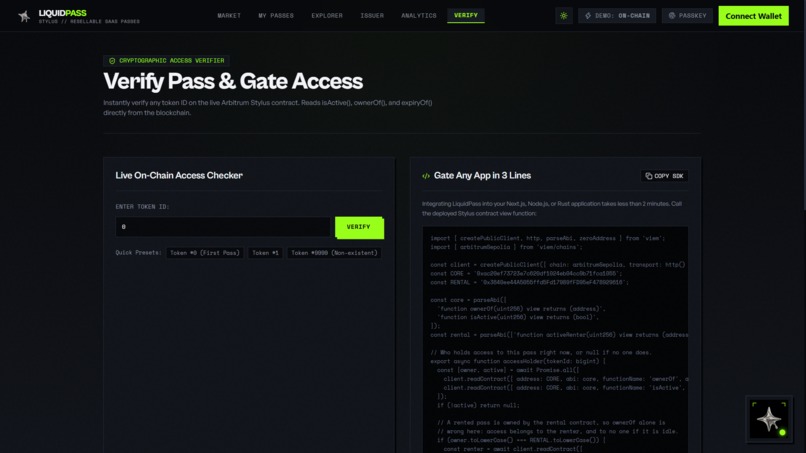This screenshot has height=453, width=806.
Task: Click the Live On-Chain Access Checker heading
Action: pyautogui.click(x=179, y=175)
